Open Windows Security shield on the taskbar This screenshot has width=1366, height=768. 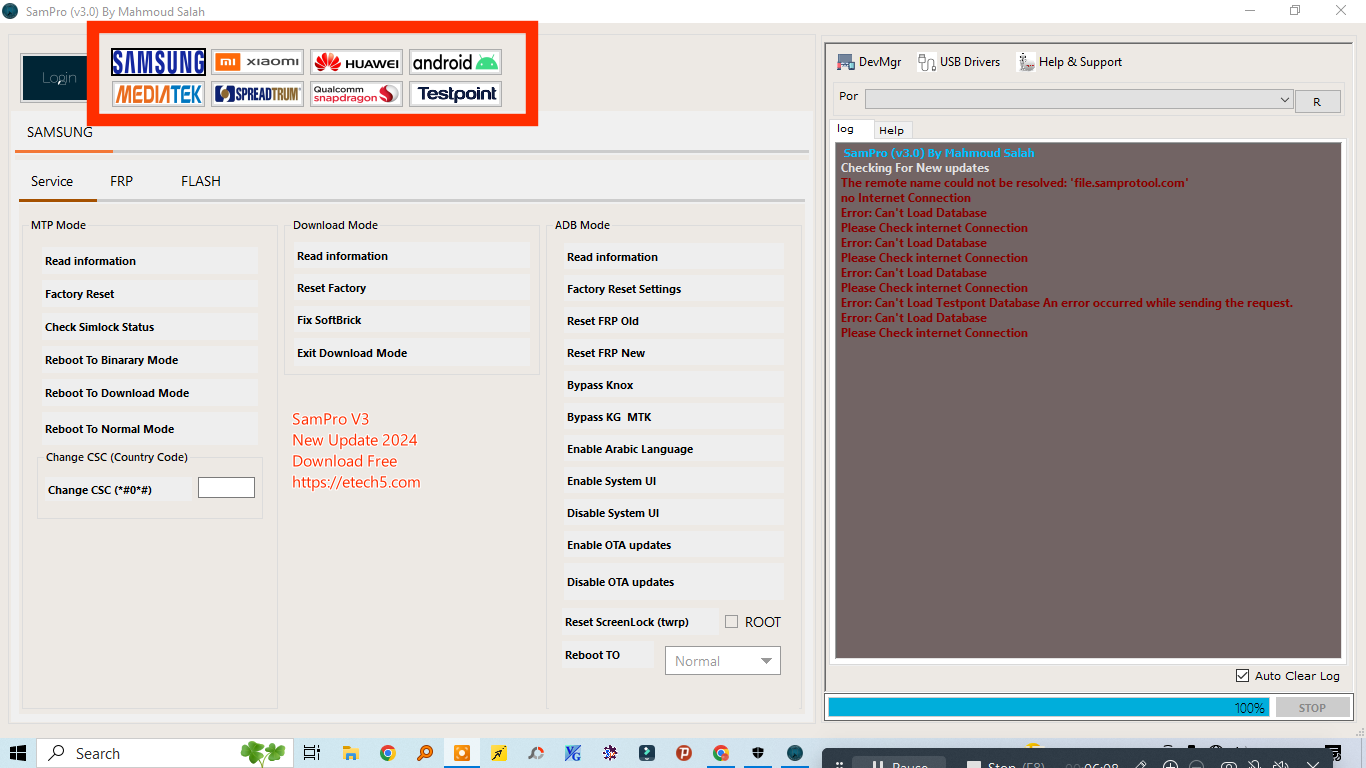point(758,753)
